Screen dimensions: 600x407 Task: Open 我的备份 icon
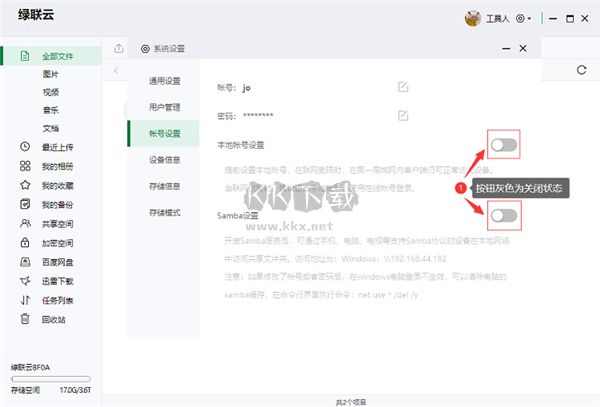(x=25, y=204)
